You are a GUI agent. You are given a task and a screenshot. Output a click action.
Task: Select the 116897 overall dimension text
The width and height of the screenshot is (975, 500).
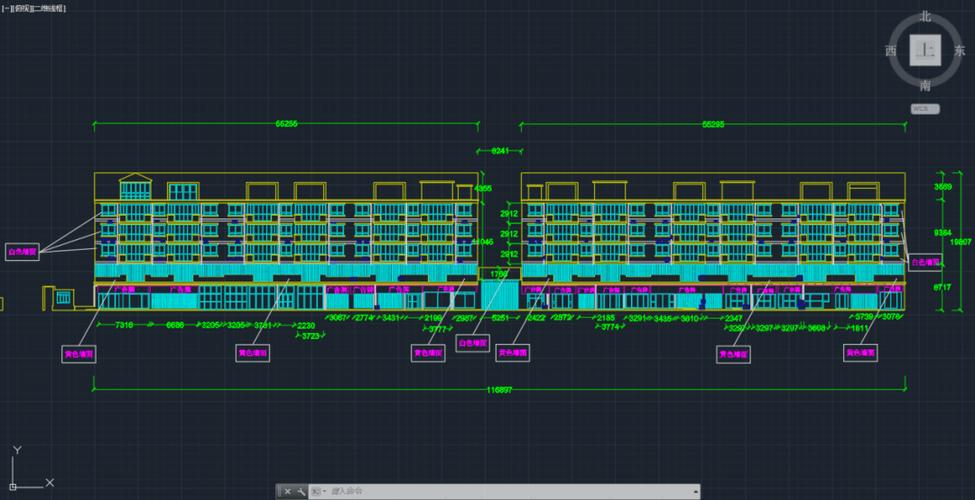pos(500,389)
